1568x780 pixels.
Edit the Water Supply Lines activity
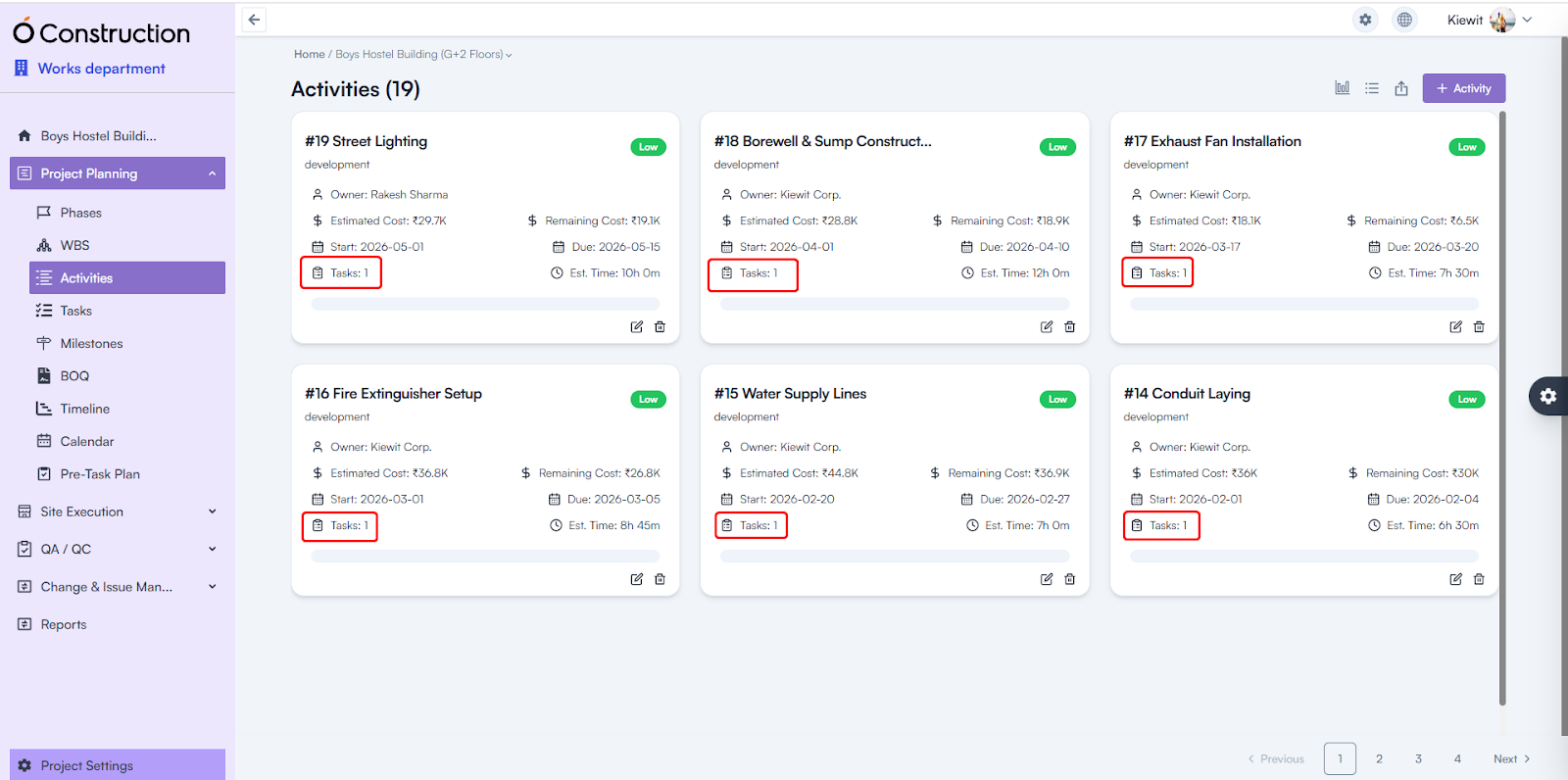click(1047, 579)
